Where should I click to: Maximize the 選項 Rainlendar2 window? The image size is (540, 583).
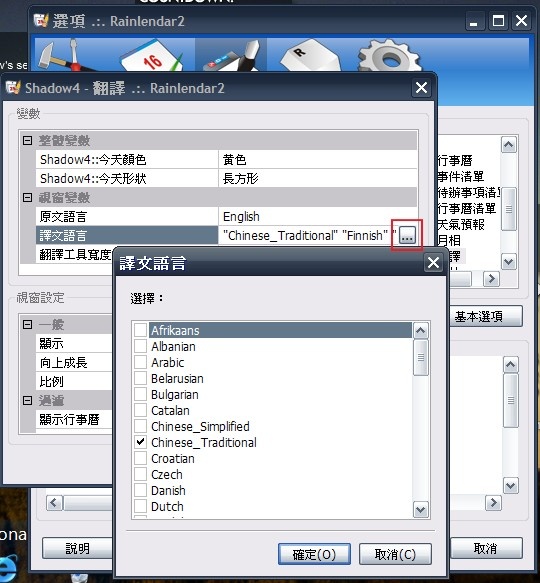(498, 21)
